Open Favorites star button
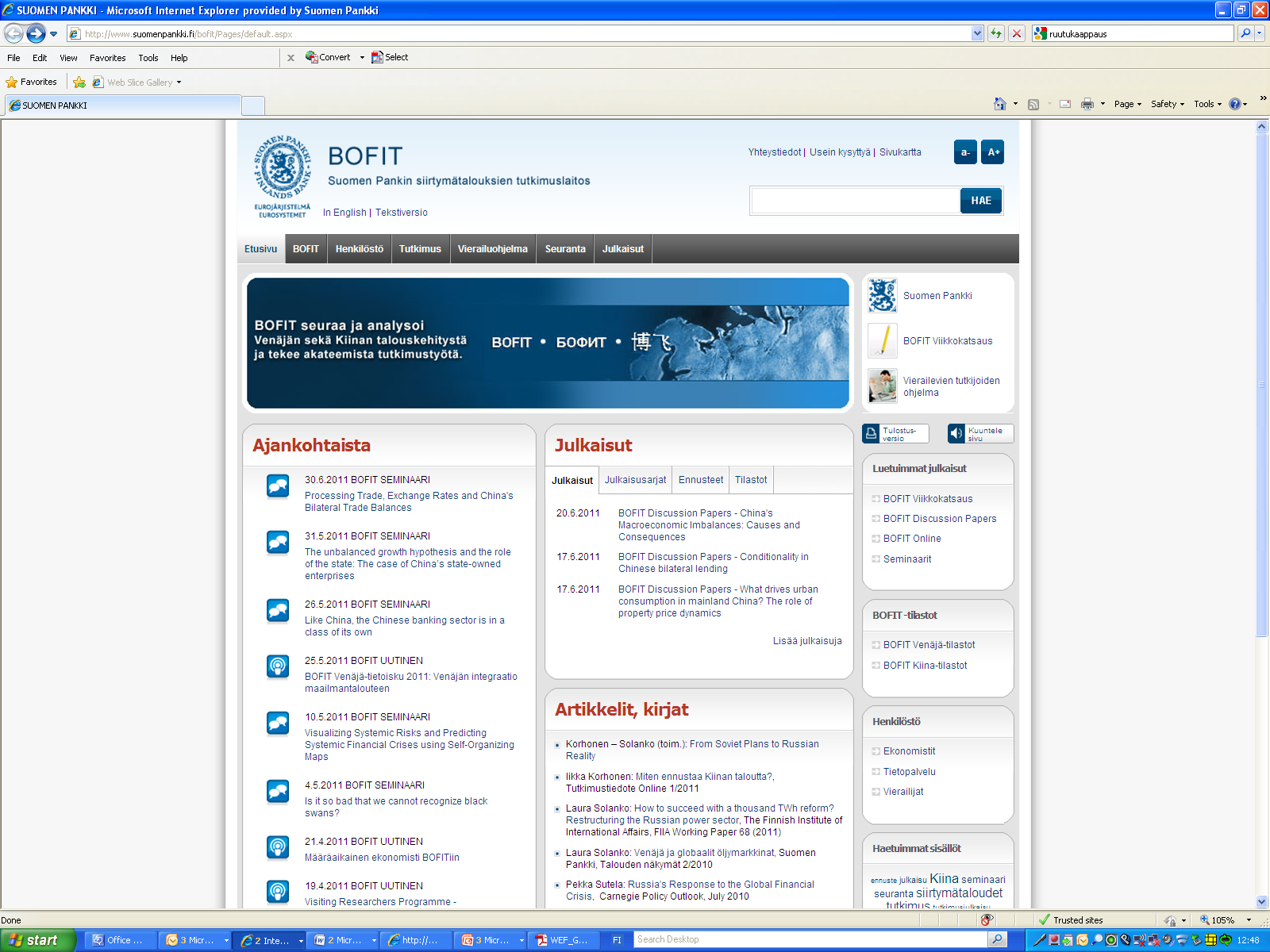This screenshot has height=952, width=1270. 31,82
